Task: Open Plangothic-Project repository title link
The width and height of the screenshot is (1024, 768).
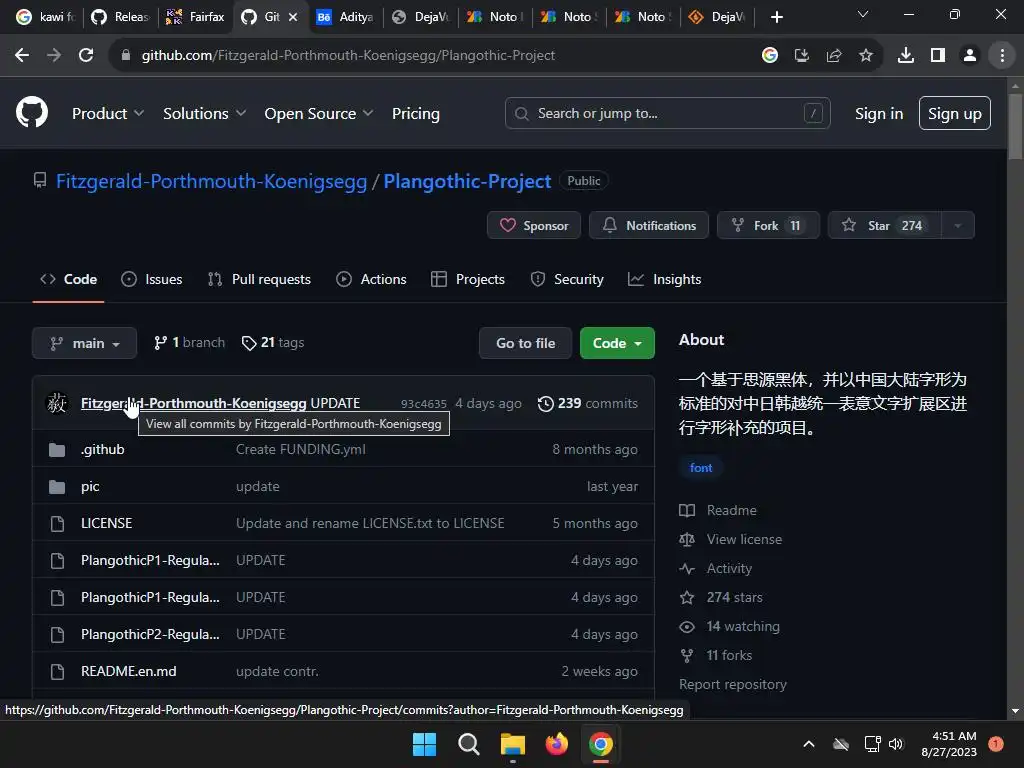Action: coord(467,181)
